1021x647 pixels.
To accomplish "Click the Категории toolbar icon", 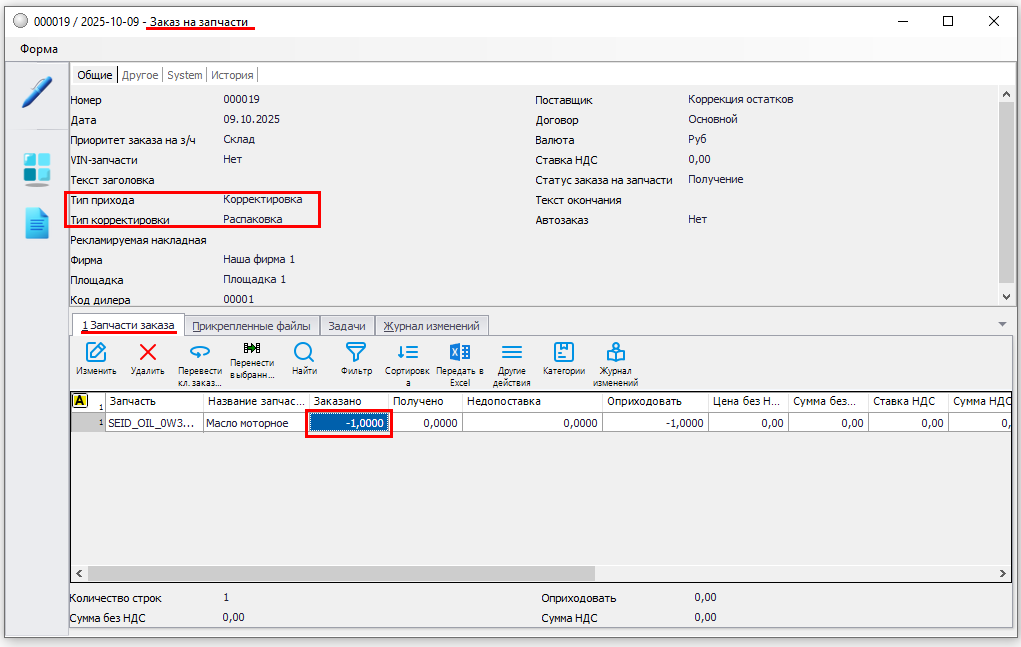I will click(564, 352).
